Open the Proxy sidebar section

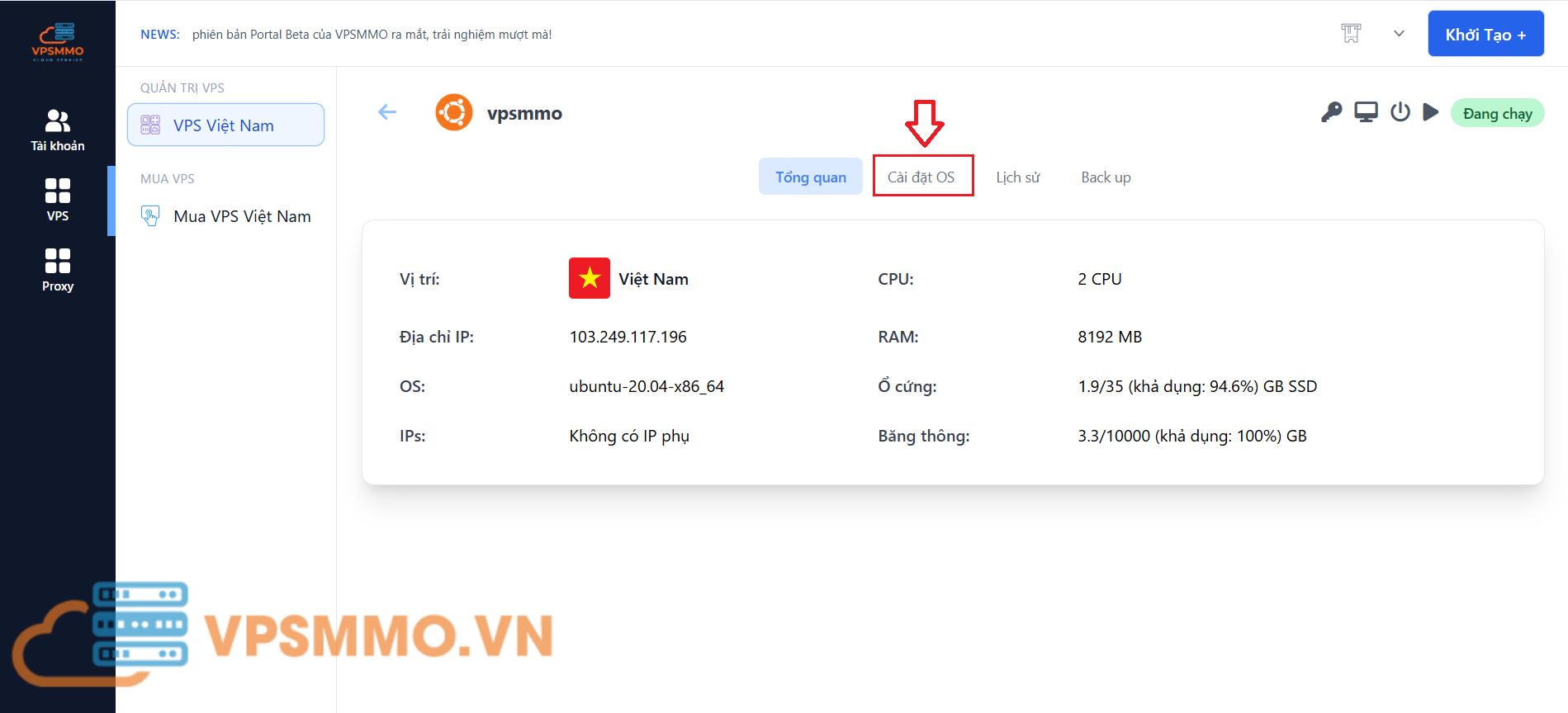58,271
